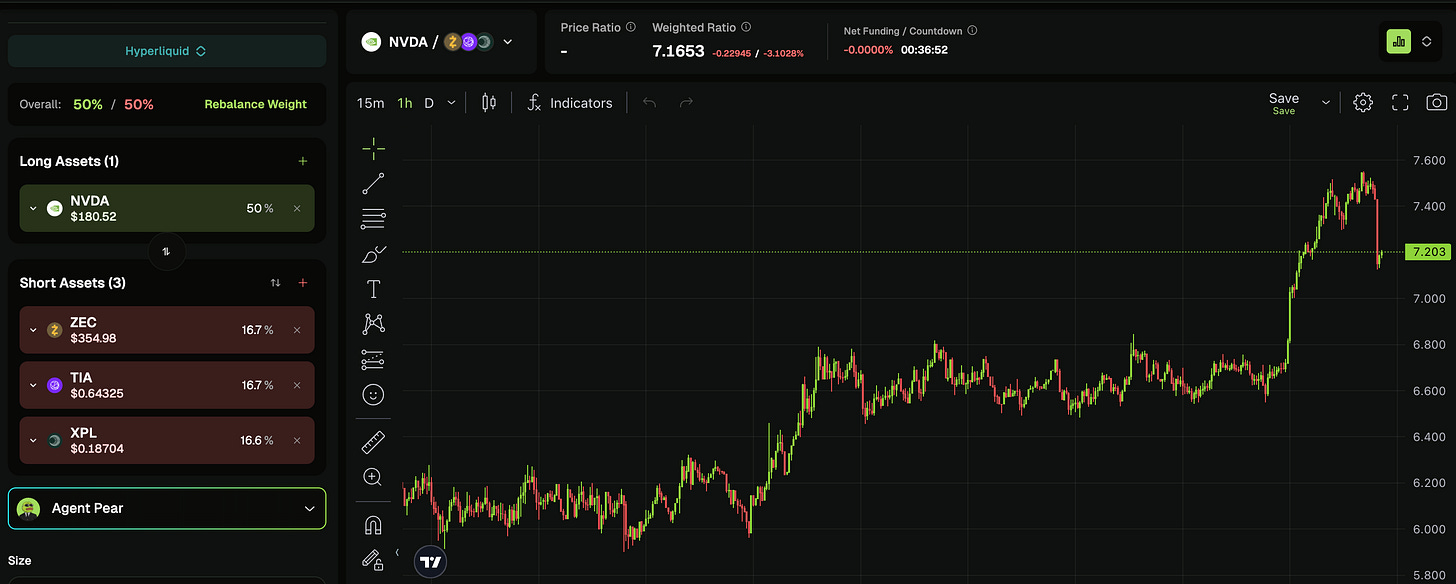Click the Short Assets (3) heading

pyautogui.click(x=73, y=283)
